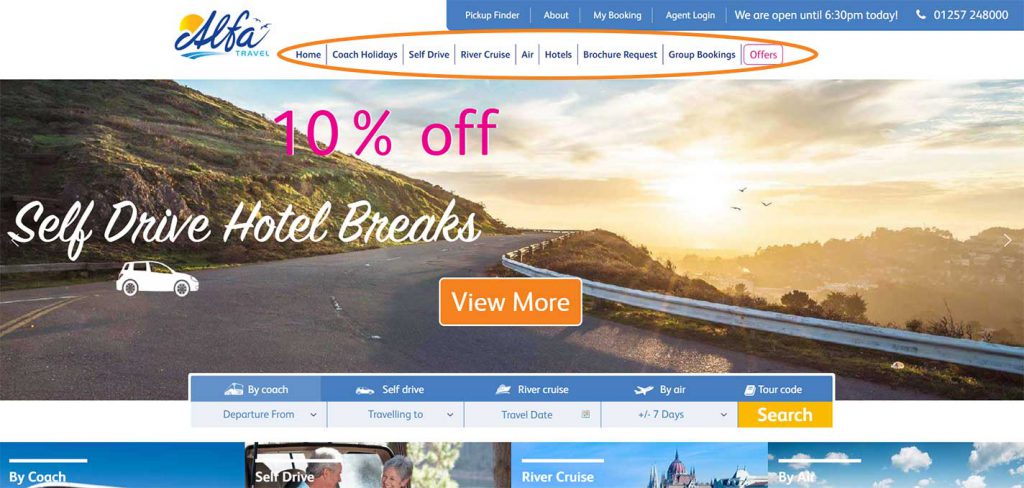Open the Pickup Finder link
The image size is (1024, 488).
tap(492, 15)
